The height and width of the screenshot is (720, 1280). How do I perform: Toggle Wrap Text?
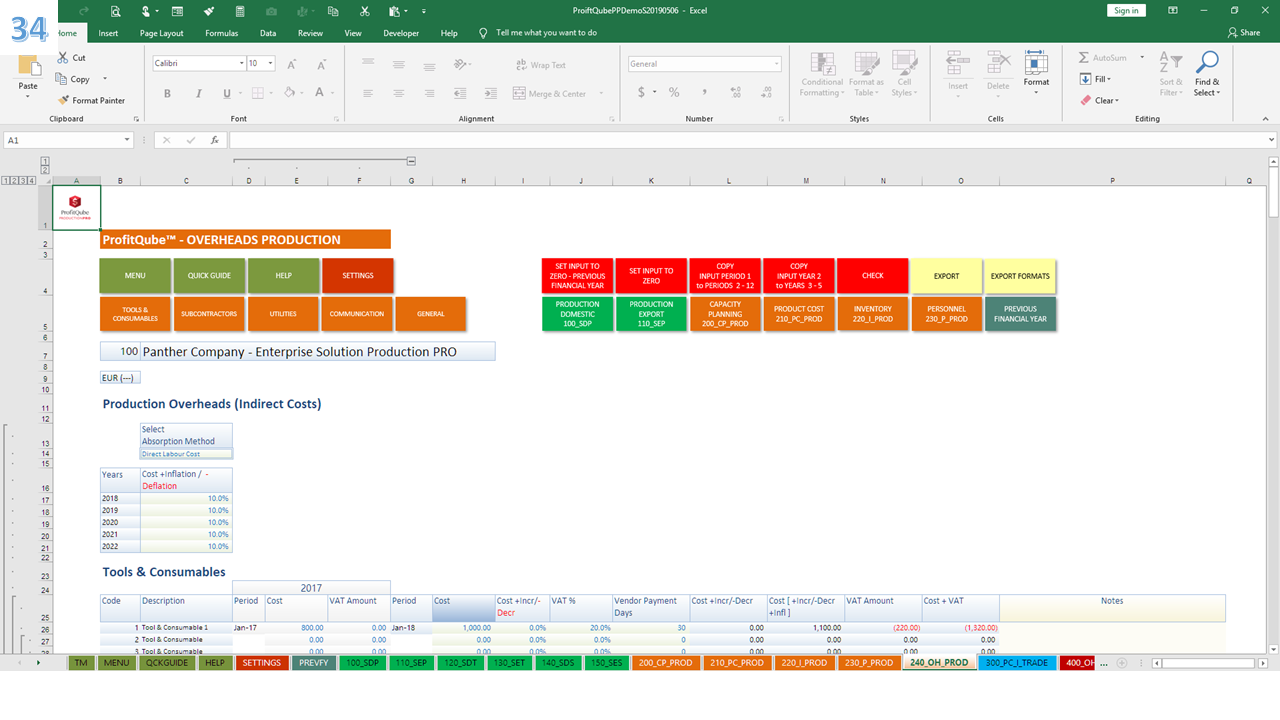click(x=541, y=65)
